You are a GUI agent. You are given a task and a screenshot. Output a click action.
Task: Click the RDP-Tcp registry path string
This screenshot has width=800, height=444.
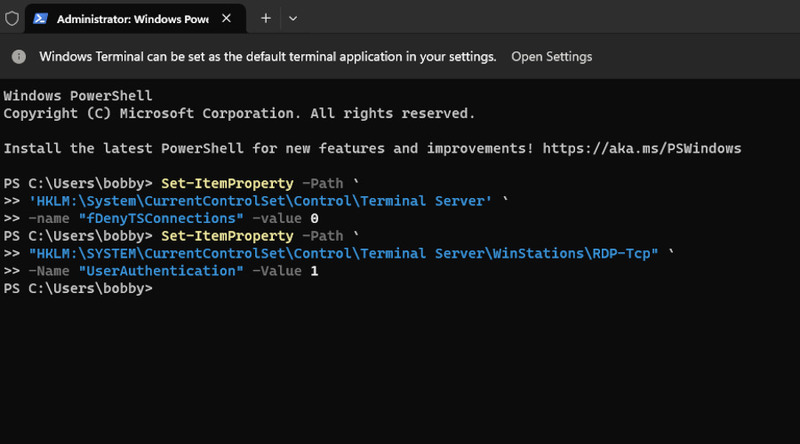click(x=344, y=254)
